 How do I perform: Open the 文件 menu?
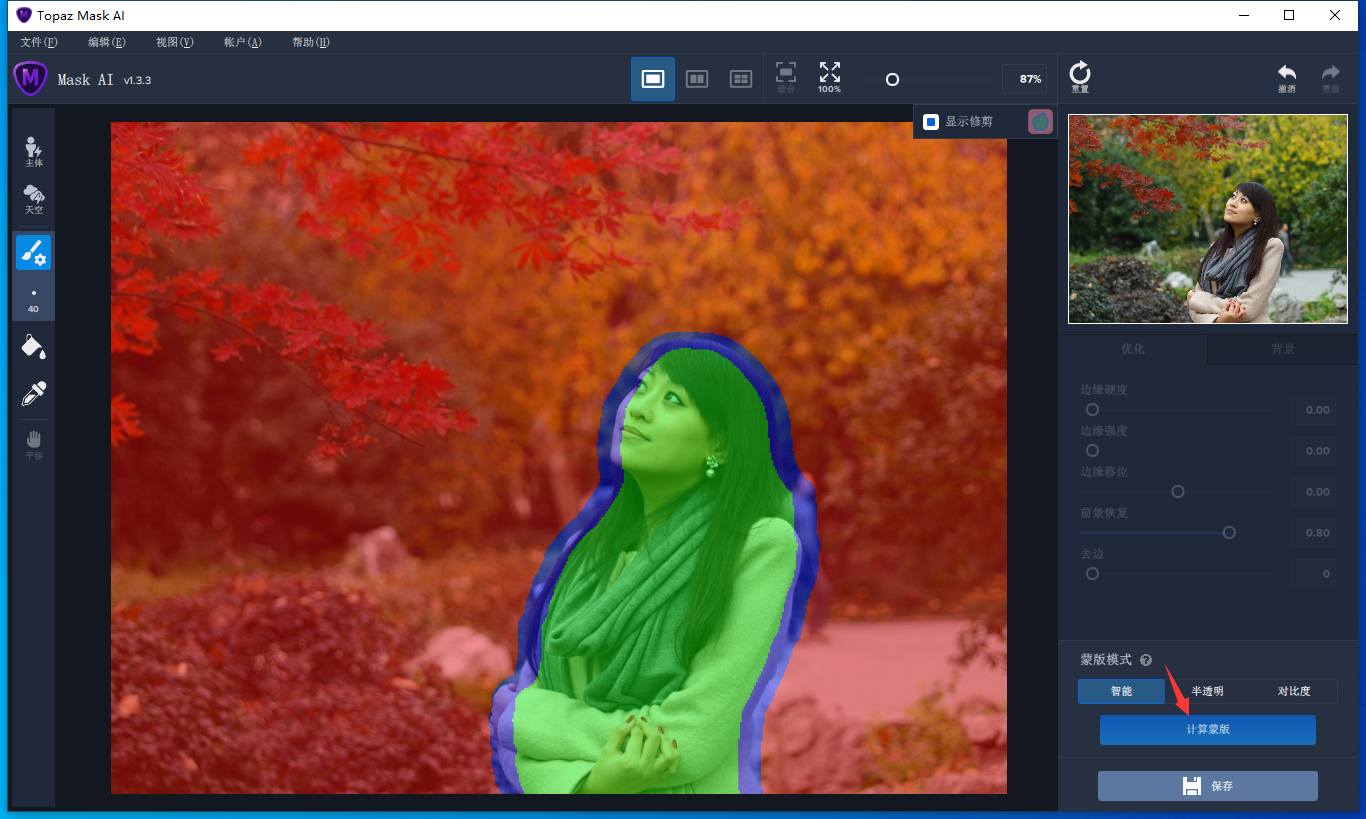[x=39, y=42]
